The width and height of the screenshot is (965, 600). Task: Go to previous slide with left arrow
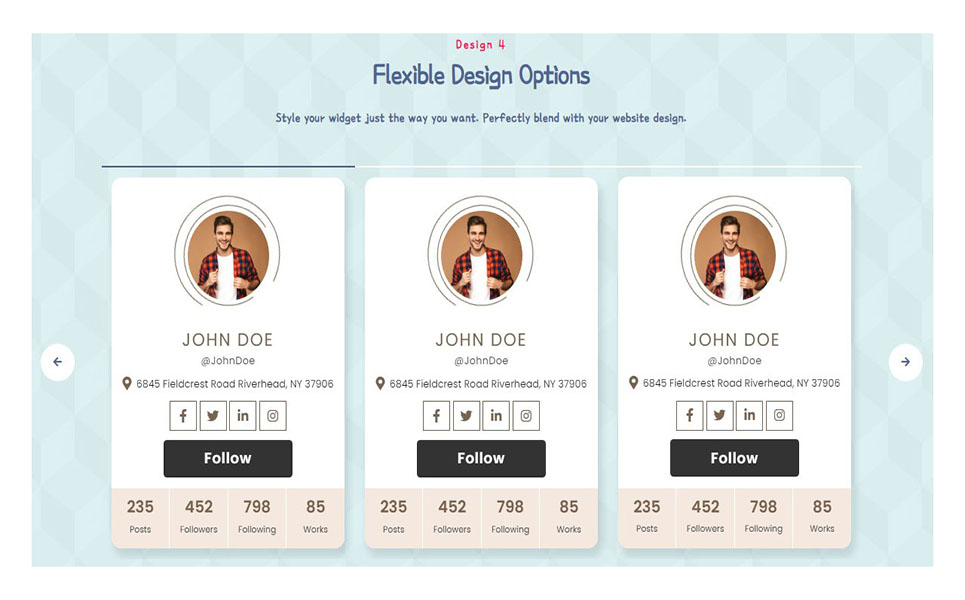58,362
